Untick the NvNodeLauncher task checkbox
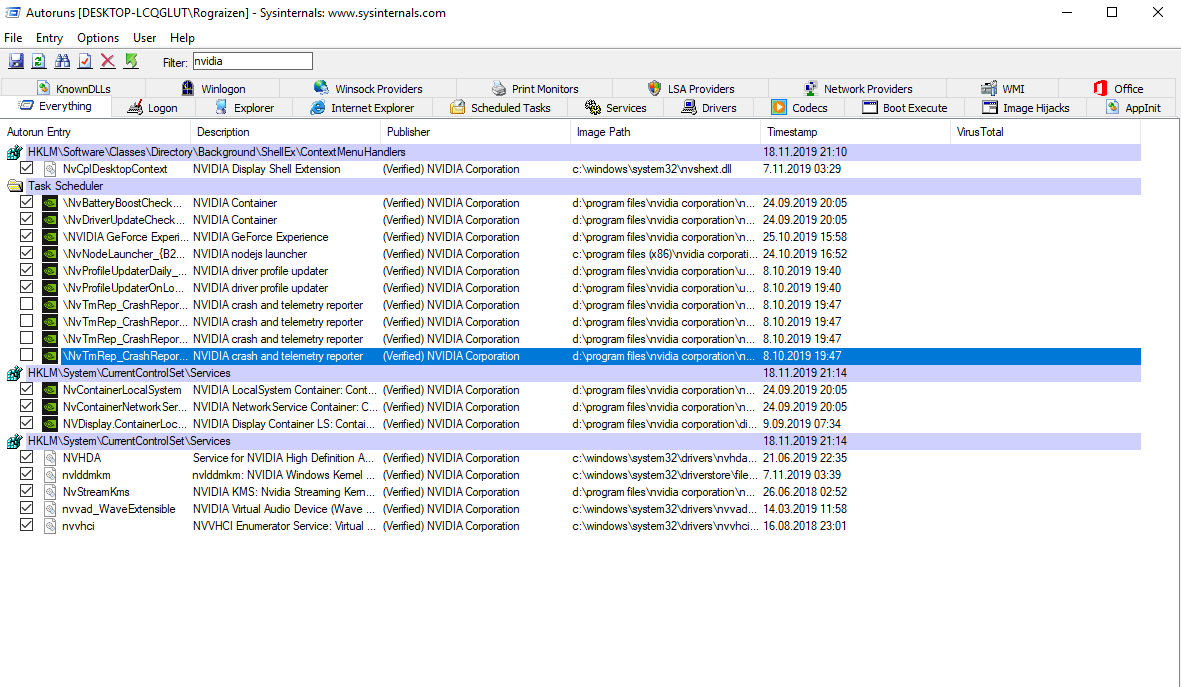Viewport: 1181px width, 687px height. click(26, 253)
